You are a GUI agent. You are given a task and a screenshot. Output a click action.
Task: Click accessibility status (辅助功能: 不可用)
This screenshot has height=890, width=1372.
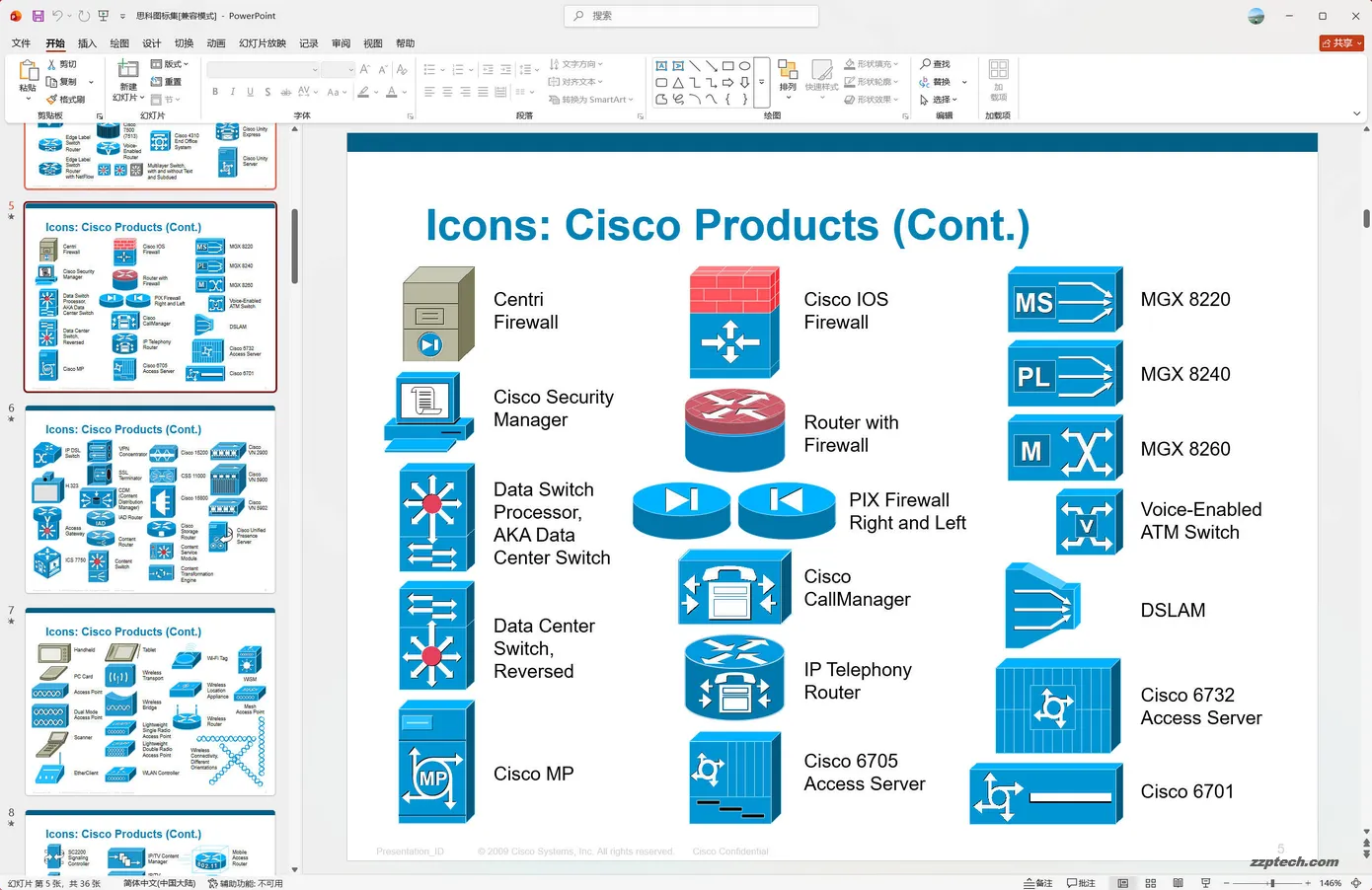coord(246,883)
